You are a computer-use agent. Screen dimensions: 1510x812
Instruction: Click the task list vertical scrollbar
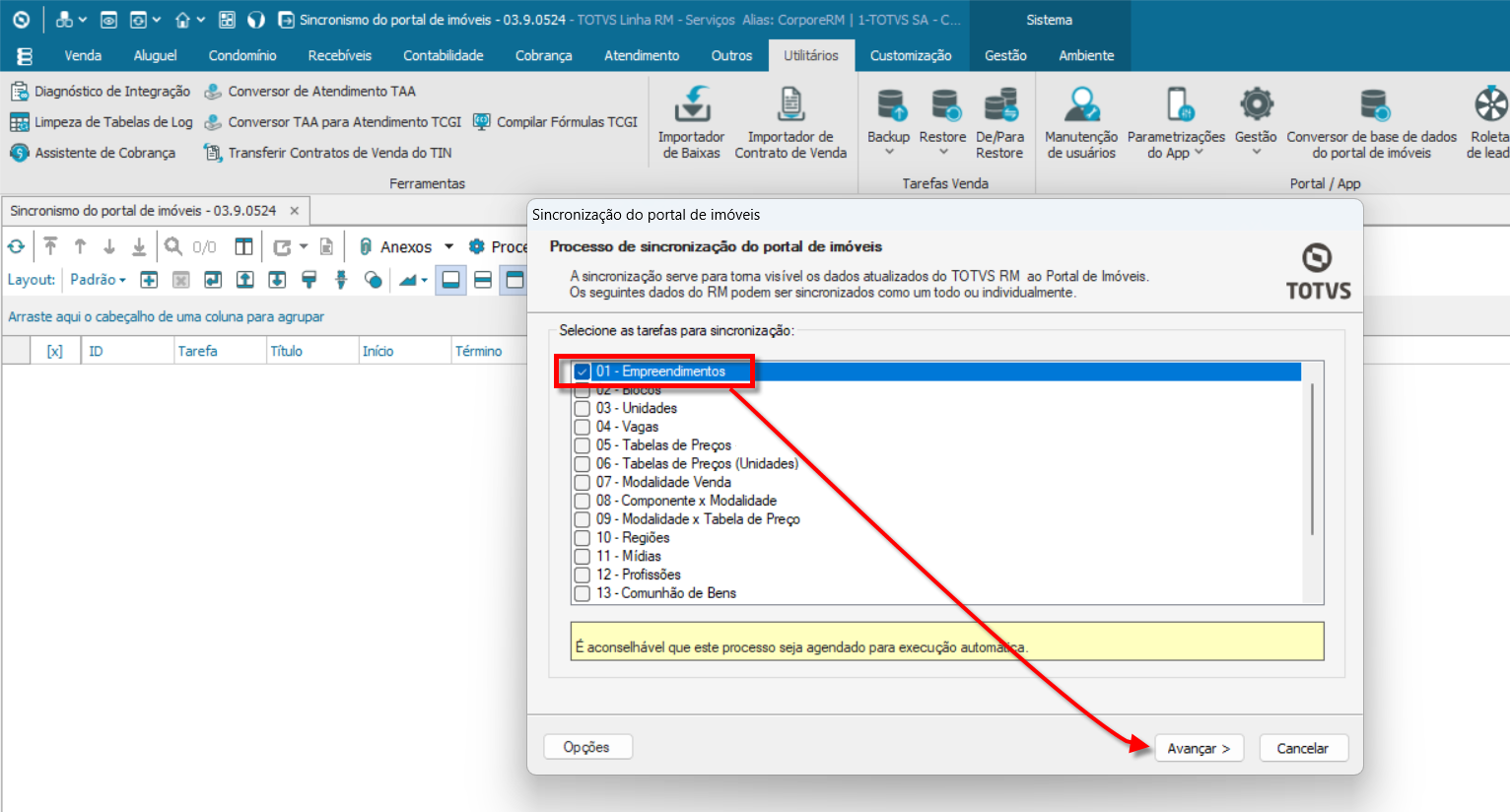tap(1313, 458)
